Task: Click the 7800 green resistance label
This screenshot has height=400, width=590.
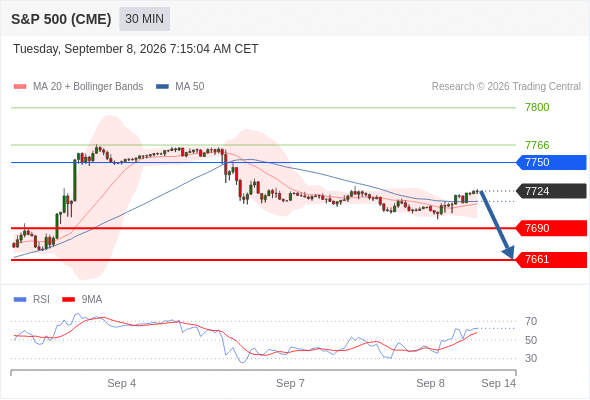Action: [537, 108]
